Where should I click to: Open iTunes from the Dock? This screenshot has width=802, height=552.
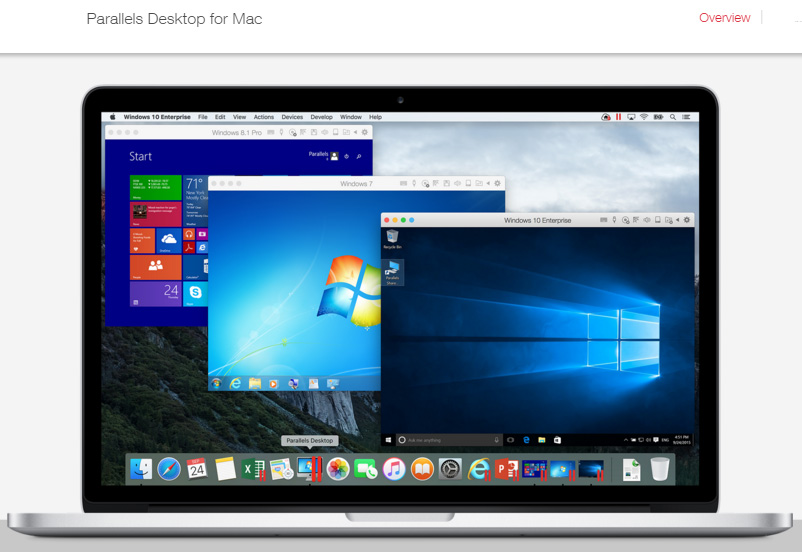click(394, 469)
